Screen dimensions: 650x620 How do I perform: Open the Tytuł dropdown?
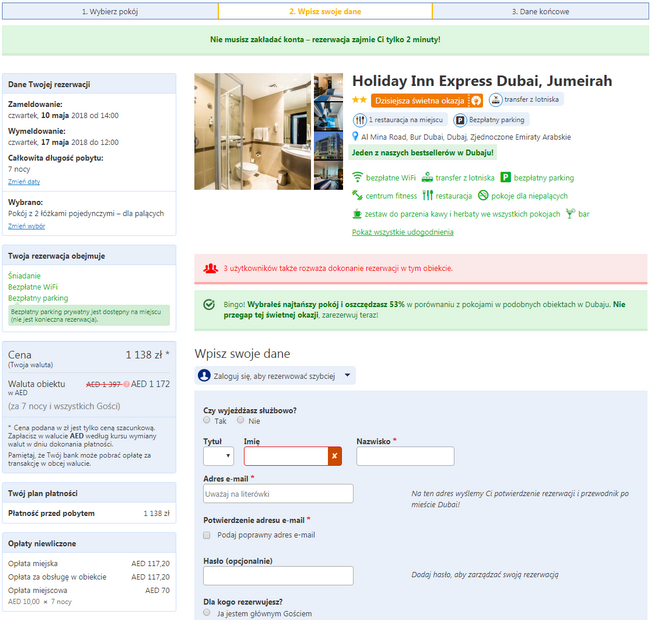218,456
